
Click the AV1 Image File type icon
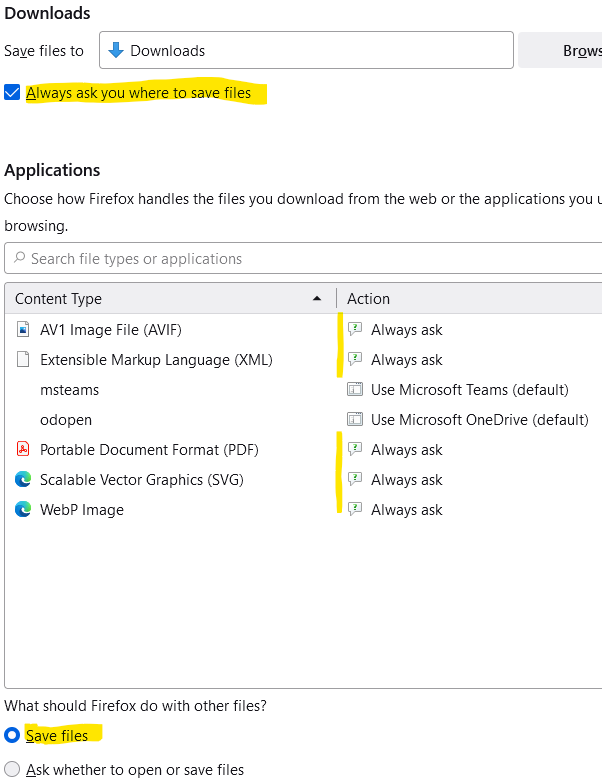pyautogui.click(x=24, y=329)
